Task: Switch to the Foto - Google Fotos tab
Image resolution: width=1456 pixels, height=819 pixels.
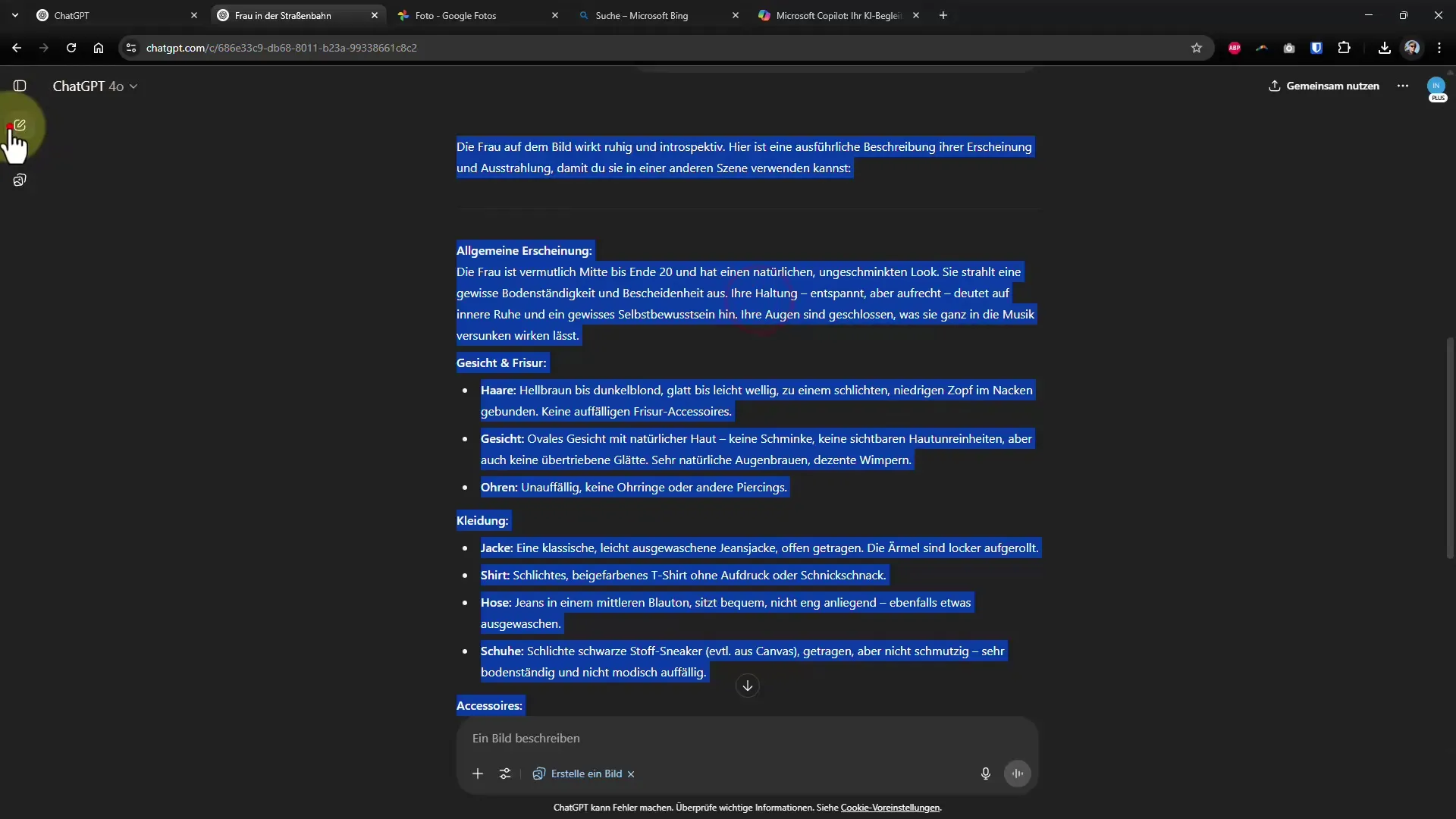Action: click(479, 15)
